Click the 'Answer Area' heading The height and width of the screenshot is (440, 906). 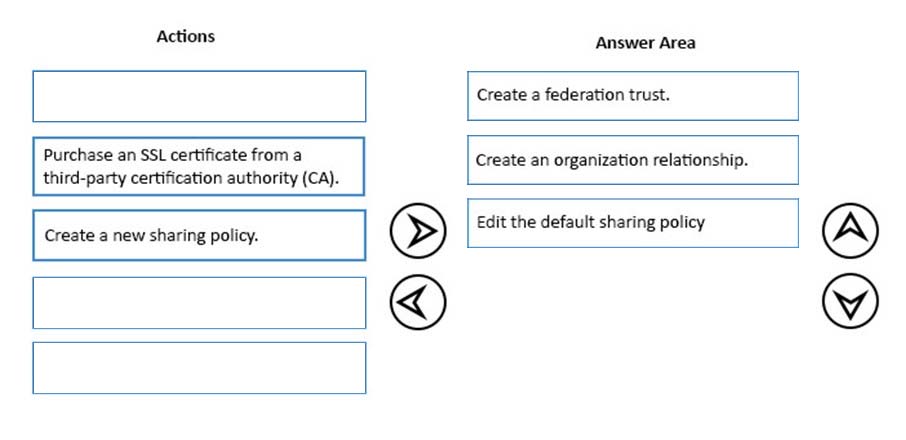(x=645, y=43)
